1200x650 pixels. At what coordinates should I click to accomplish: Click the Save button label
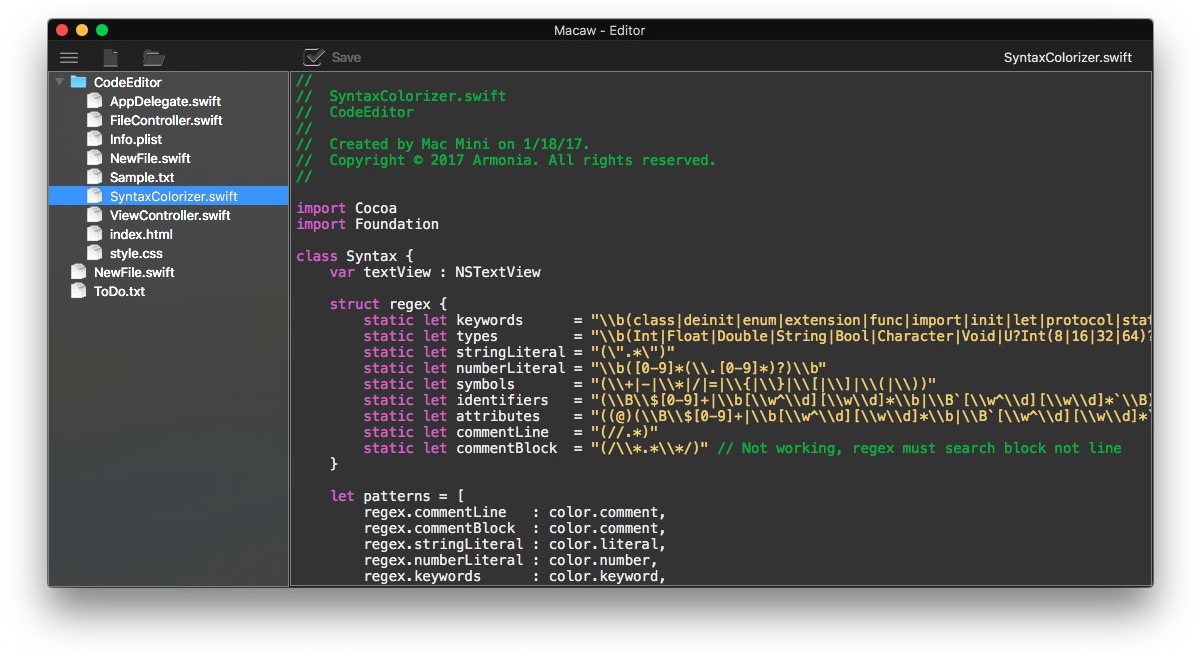pyautogui.click(x=344, y=57)
